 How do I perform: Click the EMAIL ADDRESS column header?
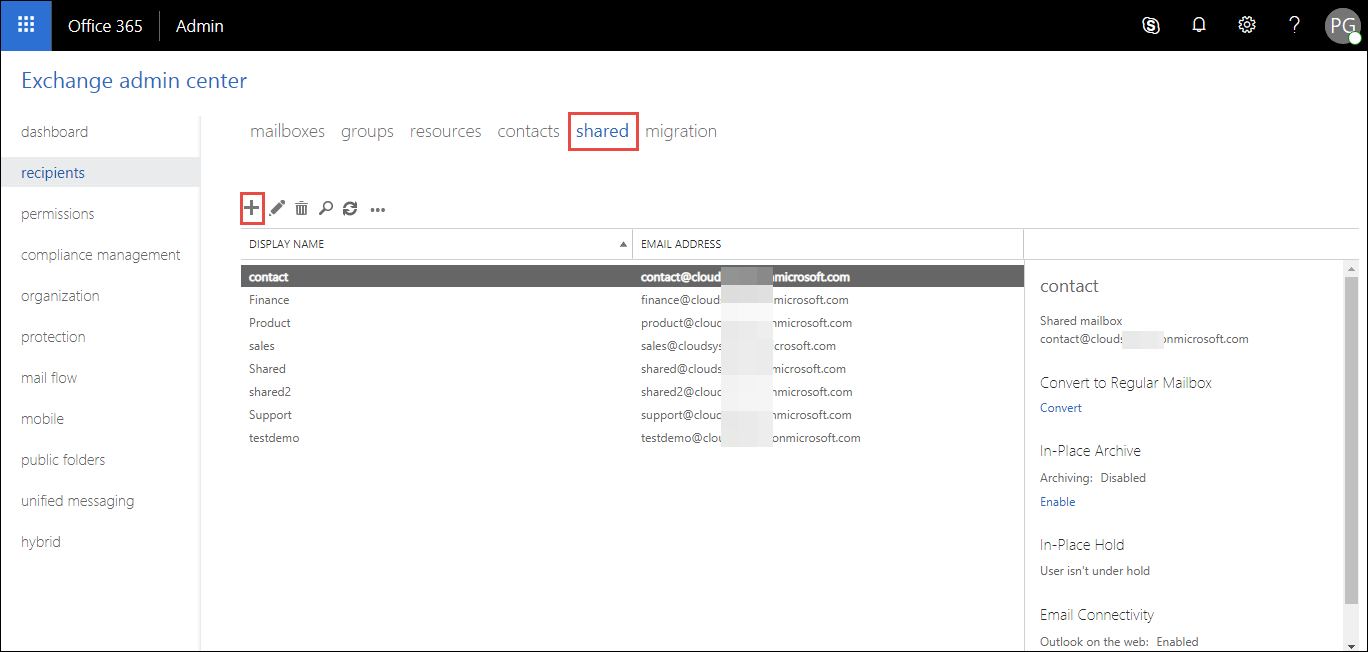681,244
